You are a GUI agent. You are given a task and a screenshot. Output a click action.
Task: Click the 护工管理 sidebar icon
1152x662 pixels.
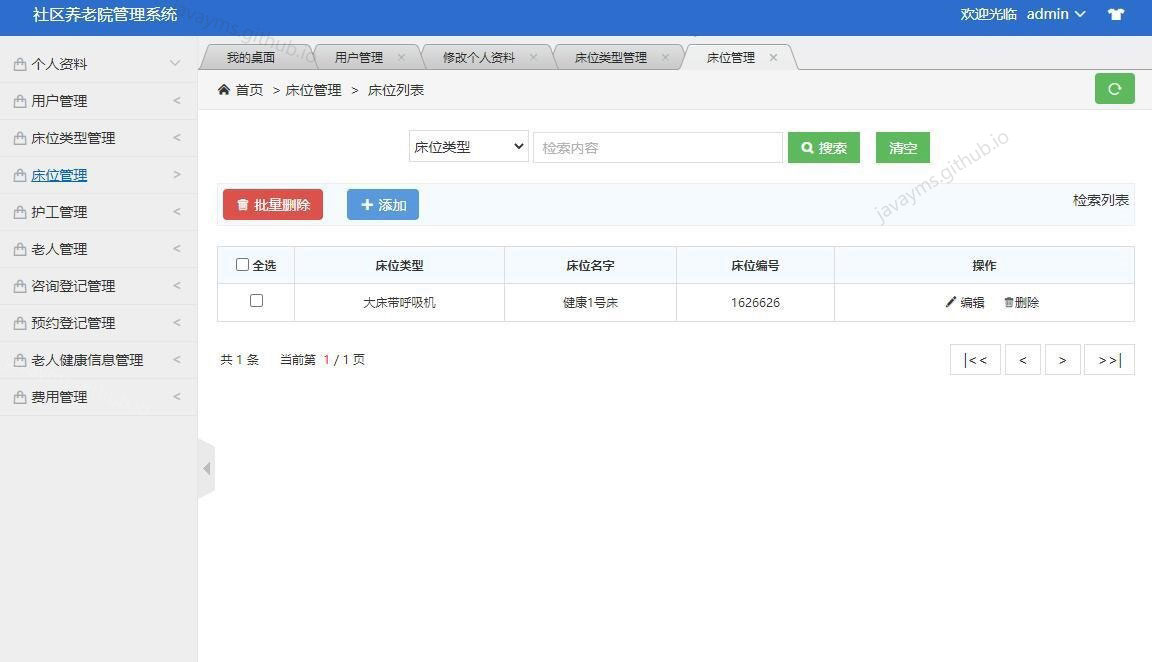[x=19, y=212]
